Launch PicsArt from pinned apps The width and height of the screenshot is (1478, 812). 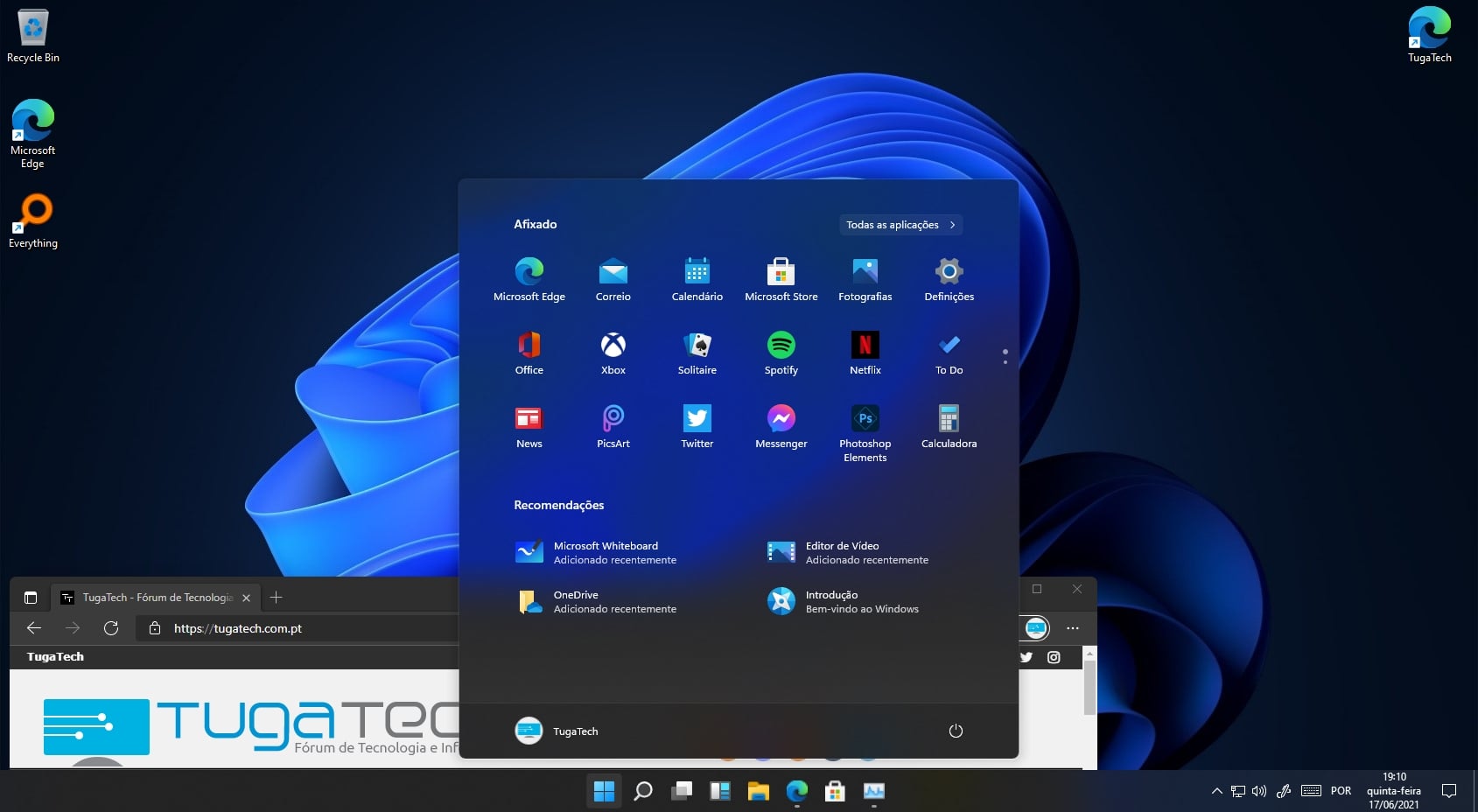(x=613, y=427)
